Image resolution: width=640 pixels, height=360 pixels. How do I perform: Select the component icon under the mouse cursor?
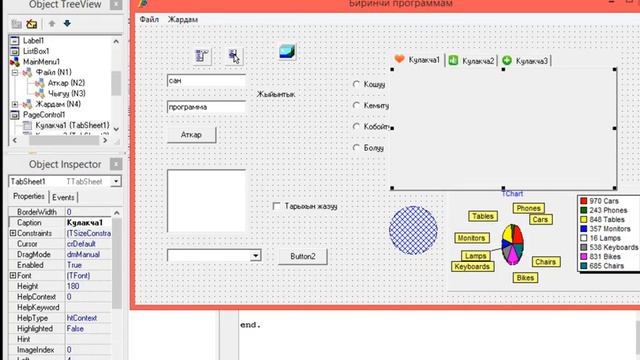tap(234, 56)
